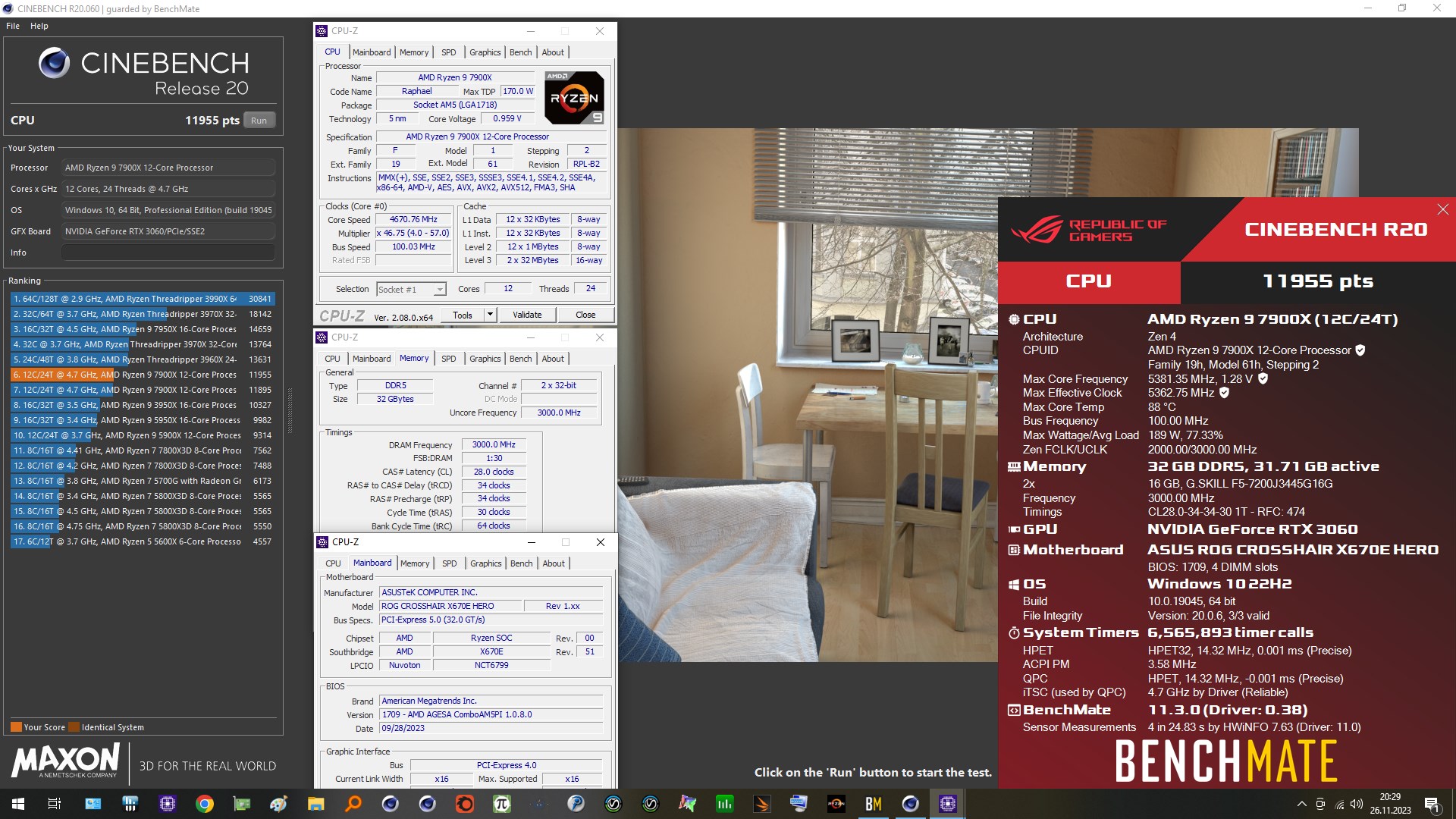Open File Explorer from the taskbar
This screenshot has width=1456, height=819.
[x=316, y=804]
